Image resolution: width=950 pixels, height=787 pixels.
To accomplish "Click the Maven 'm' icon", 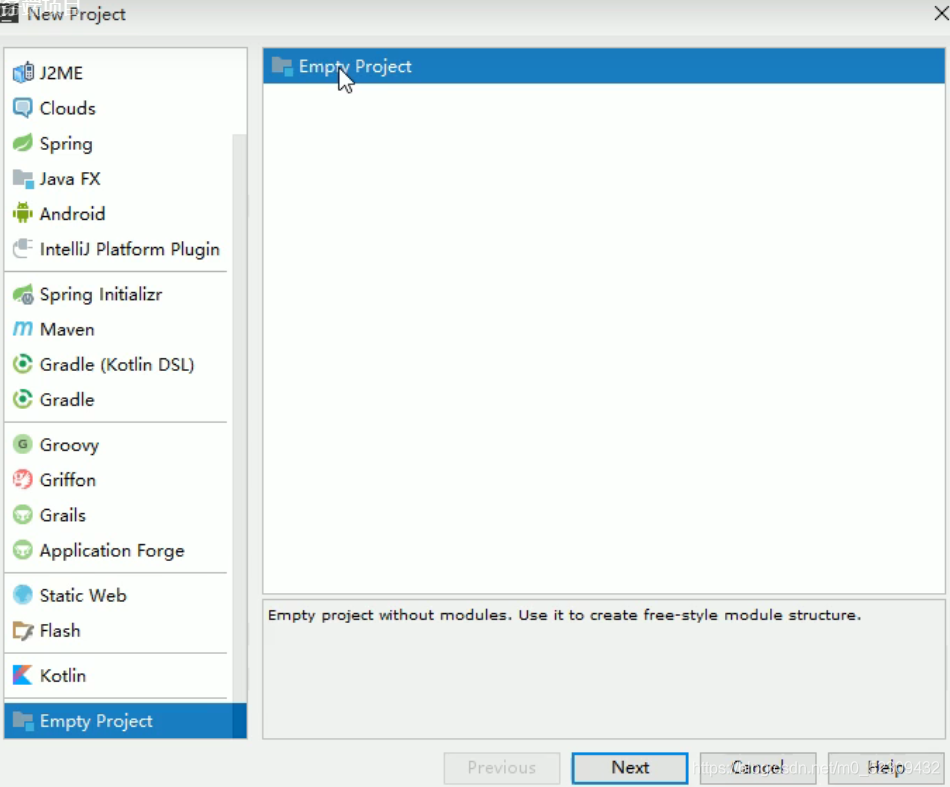I will tap(23, 330).
